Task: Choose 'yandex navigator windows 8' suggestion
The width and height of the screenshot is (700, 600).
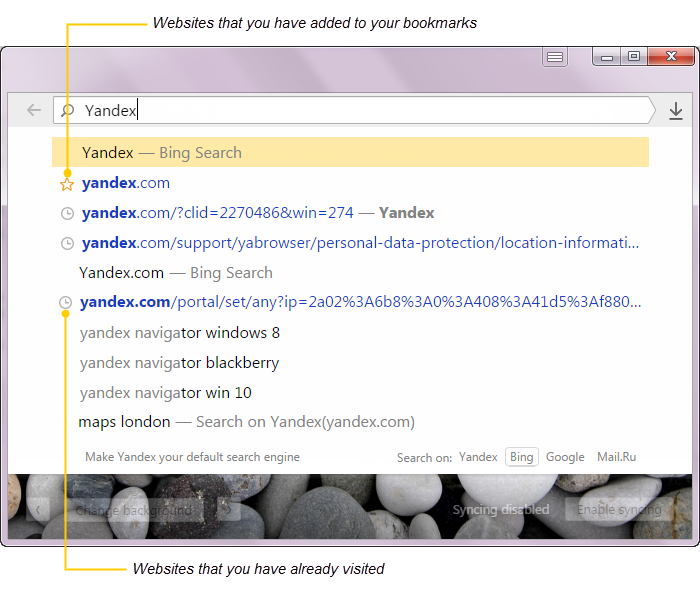Action: point(180,333)
